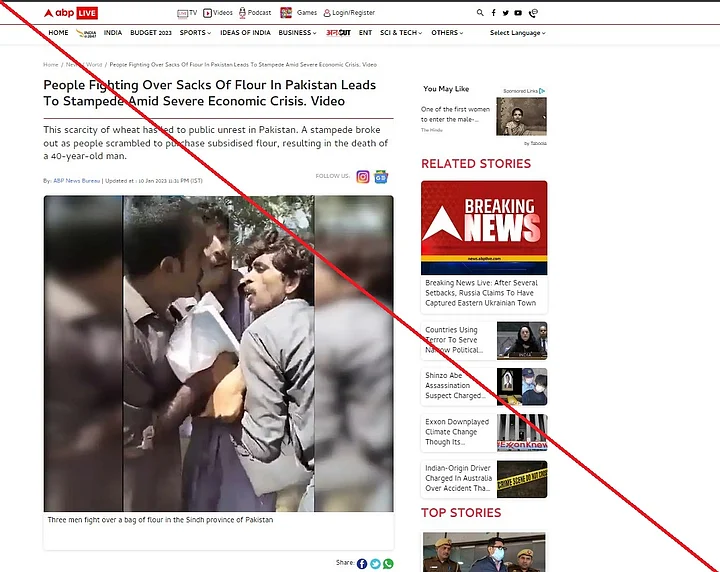The image size is (720, 572).
Task: Select IDEAS OF INDIA menu item
Action: 245,33
